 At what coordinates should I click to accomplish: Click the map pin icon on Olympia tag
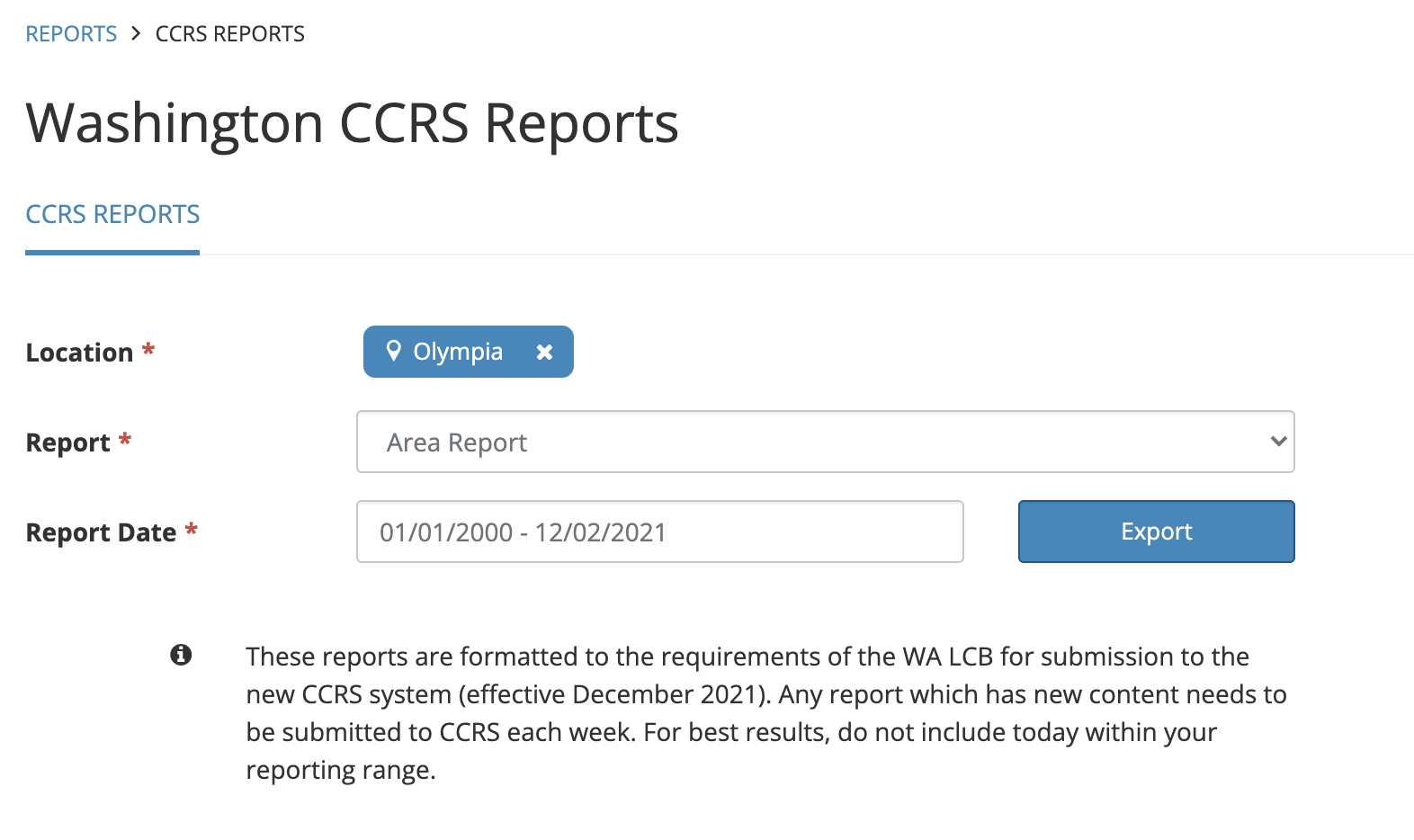pos(393,351)
